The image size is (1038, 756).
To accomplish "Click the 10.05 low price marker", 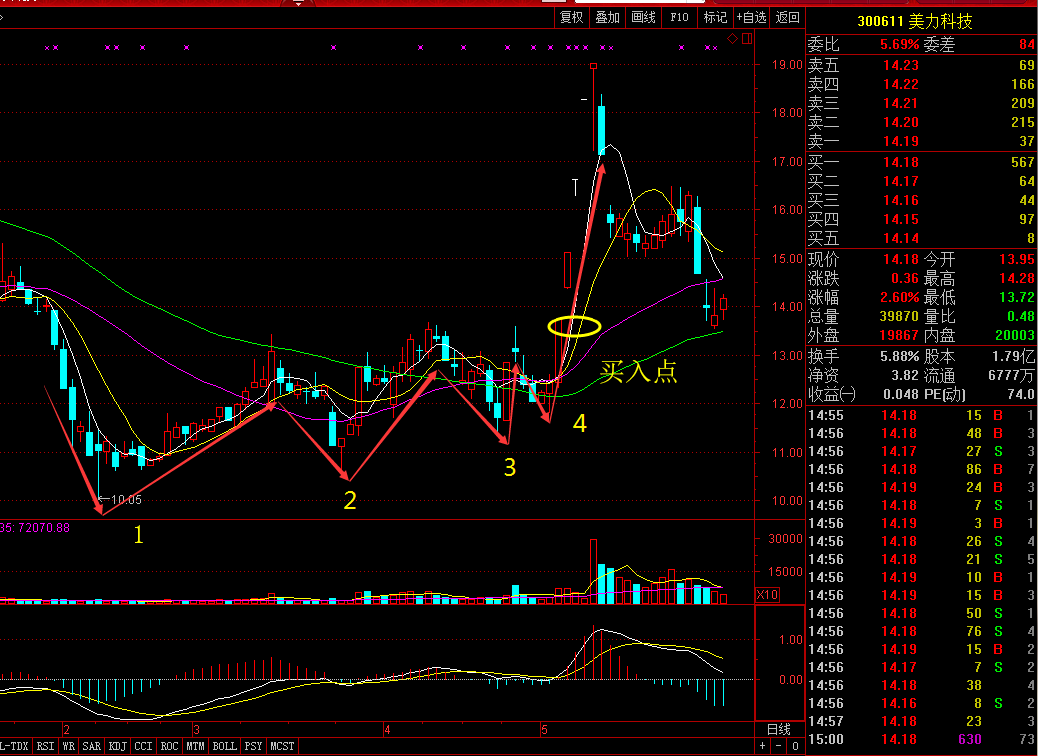I will click(124, 499).
